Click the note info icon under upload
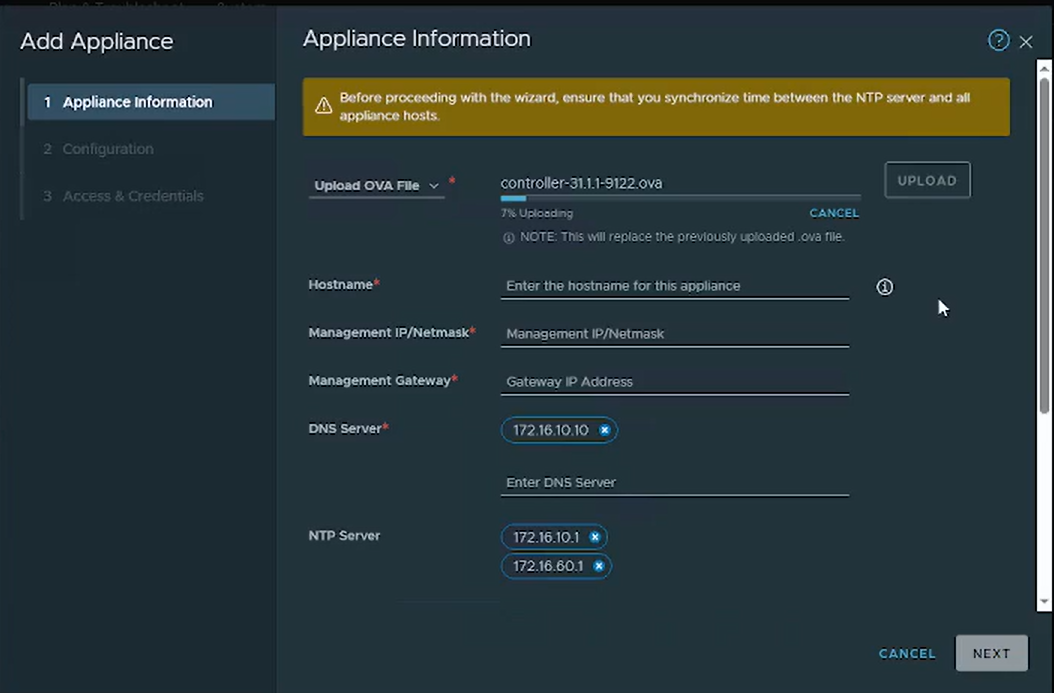Viewport: 1054px width, 693px height. click(x=508, y=238)
